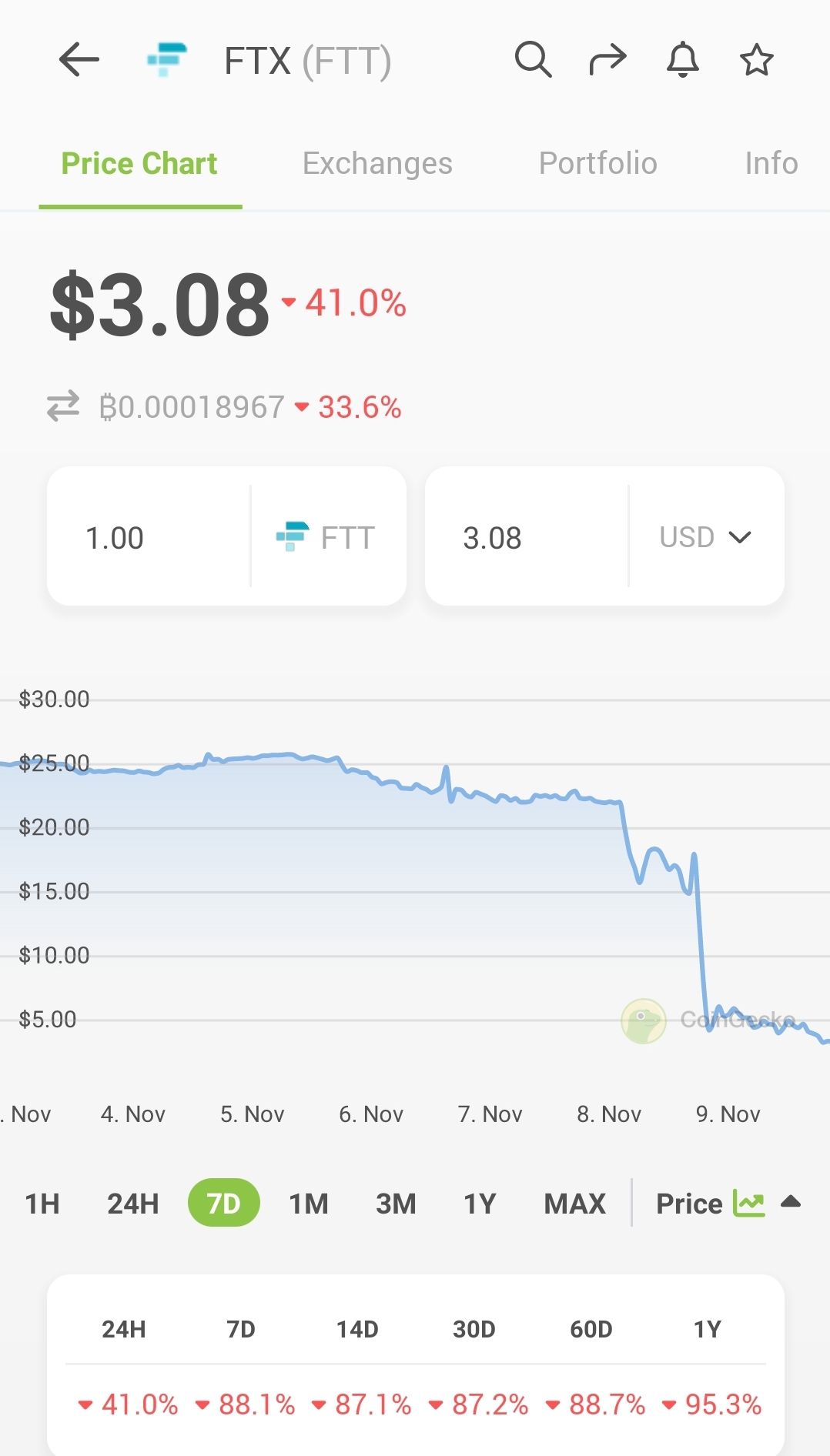This screenshot has height=1456, width=830.
Task: Tap the back arrow icon
Action: pyautogui.click(x=79, y=60)
